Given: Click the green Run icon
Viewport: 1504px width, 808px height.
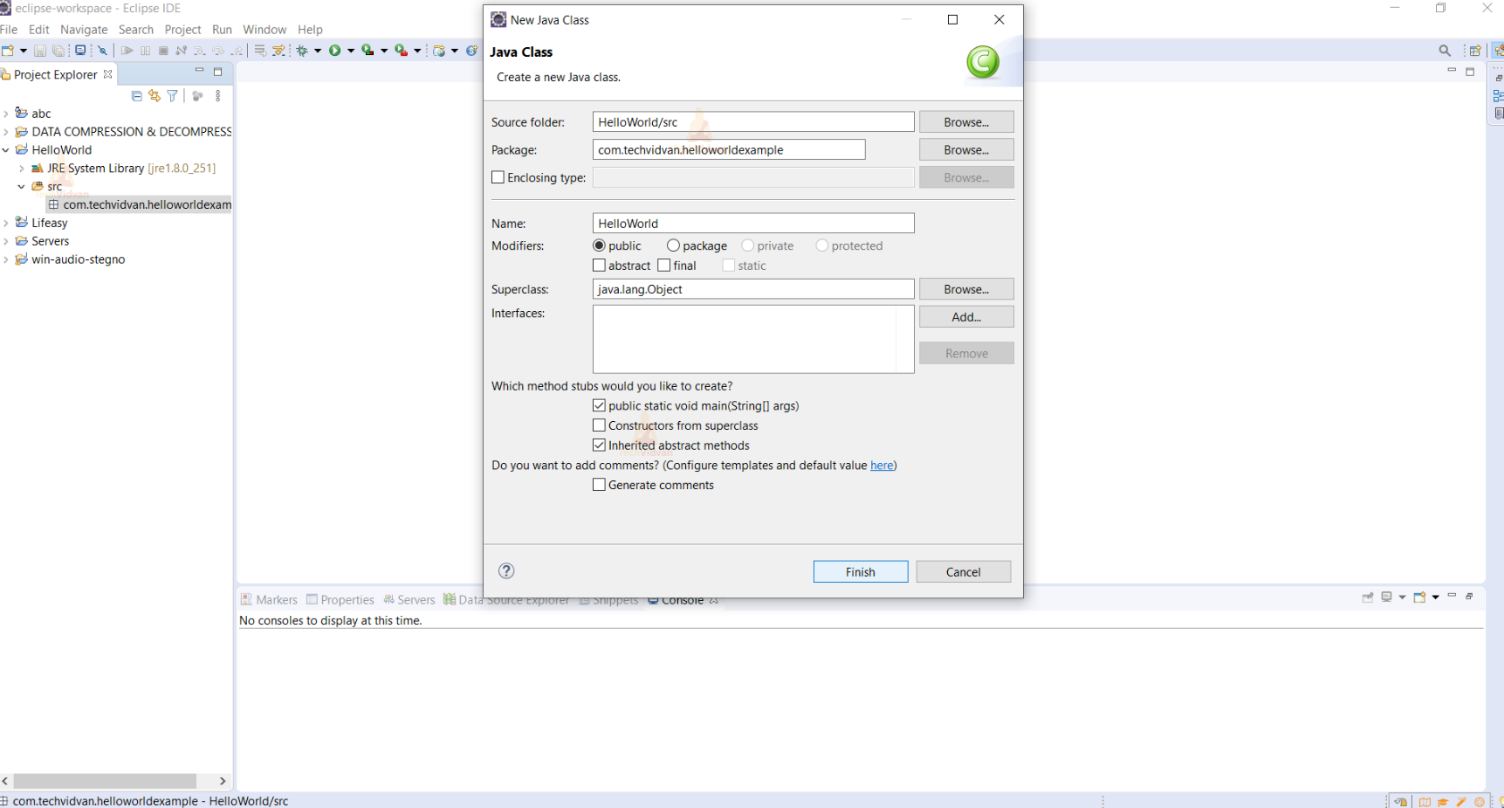Looking at the screenshot, I should click(x=335, y=51).
